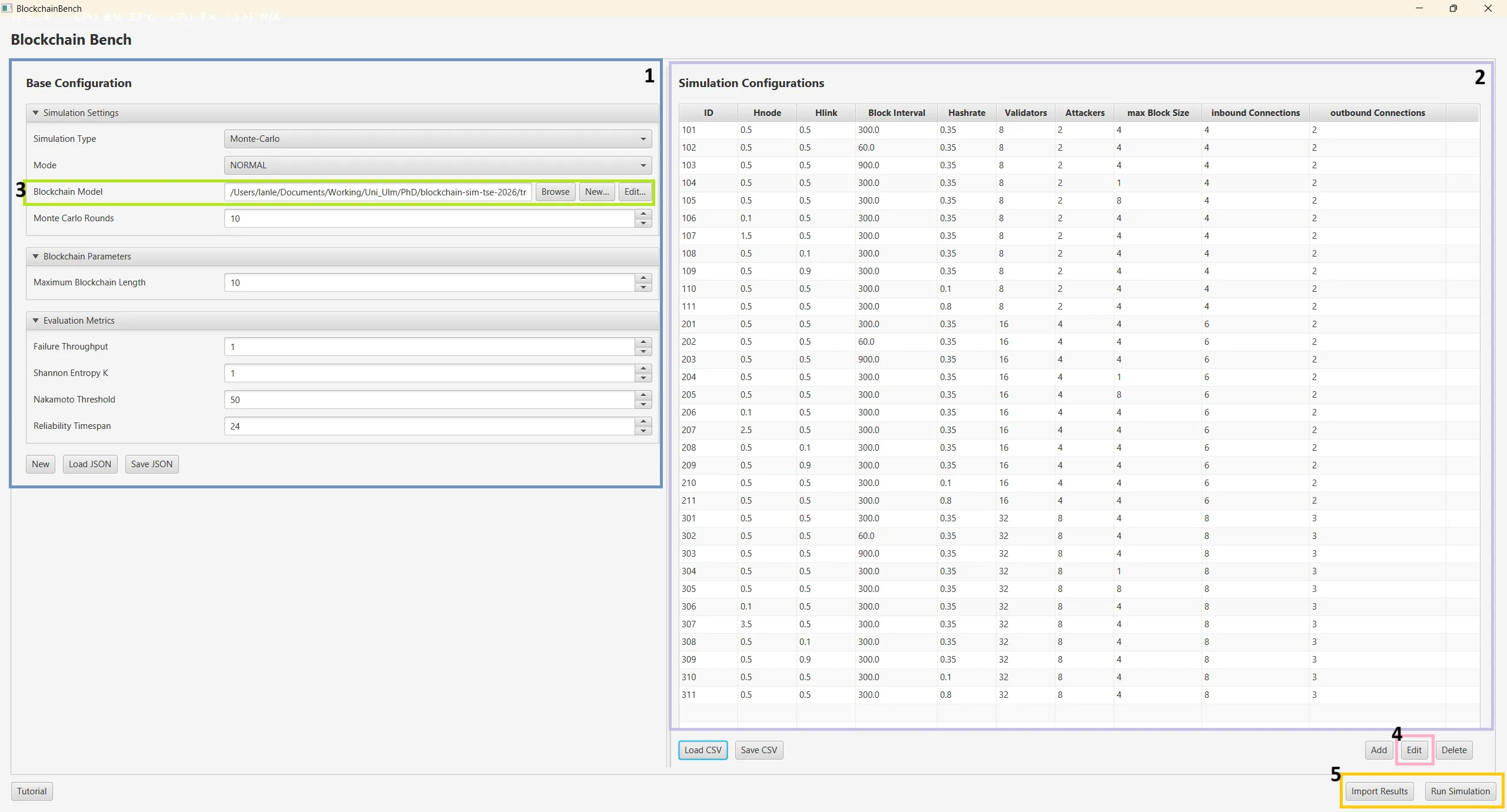This screenshot has height=812, width=1507.
Task: Collapse the Simulation Settings section
Action: [x=35, y=113]
